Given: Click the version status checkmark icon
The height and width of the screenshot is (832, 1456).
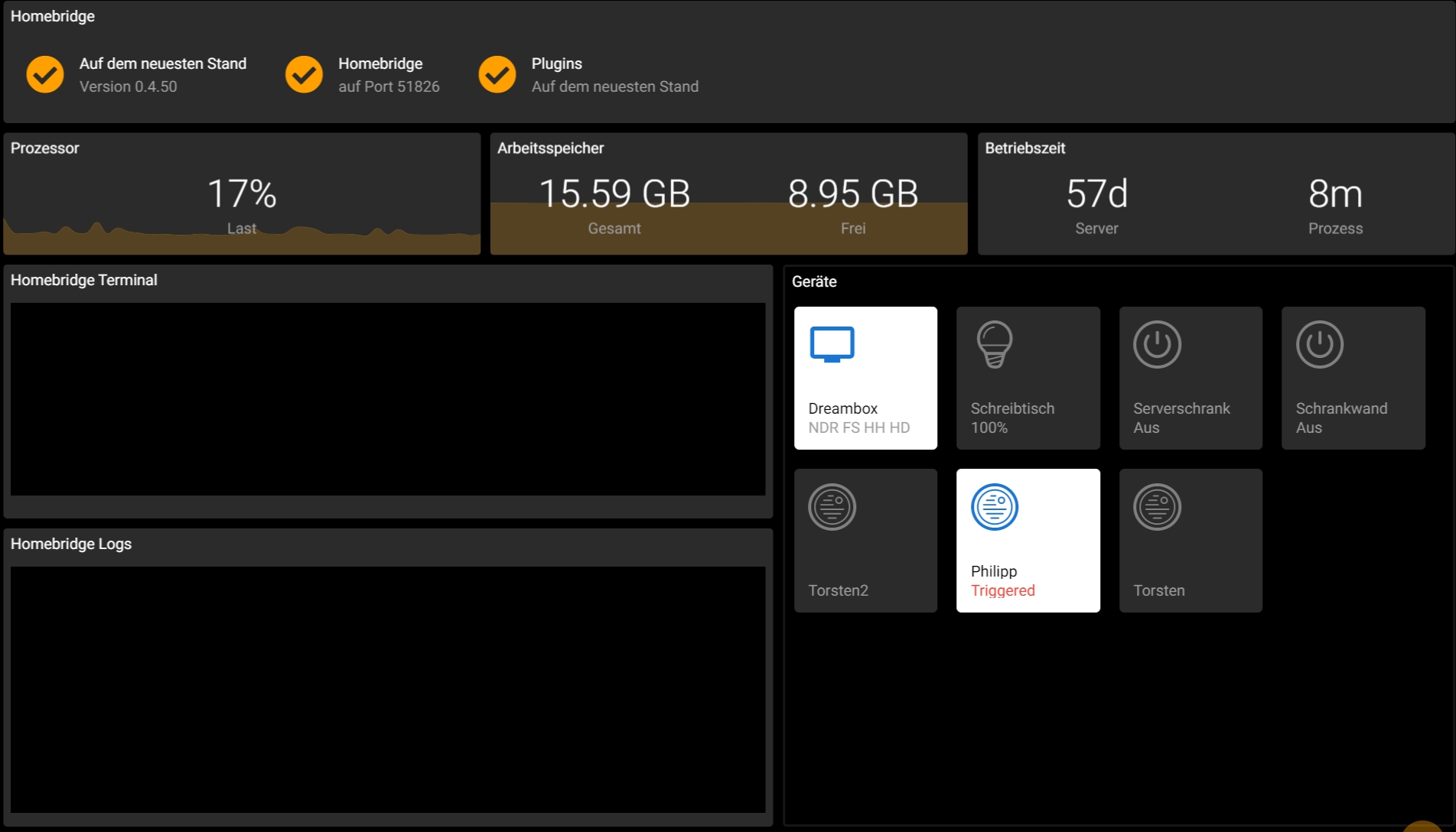Looking at the screenshot, I should [x=45, y=74].
